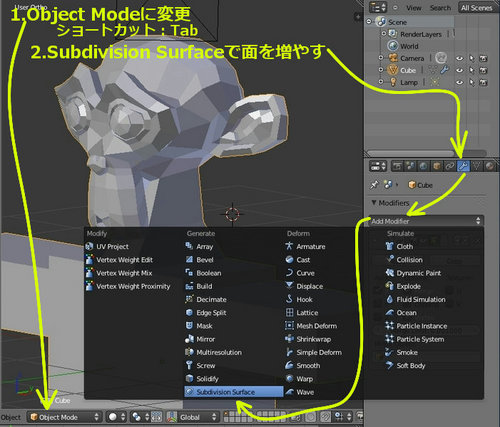Choose Boolean modifier entry
500x427 pixels.
click(x=208, y=273)
